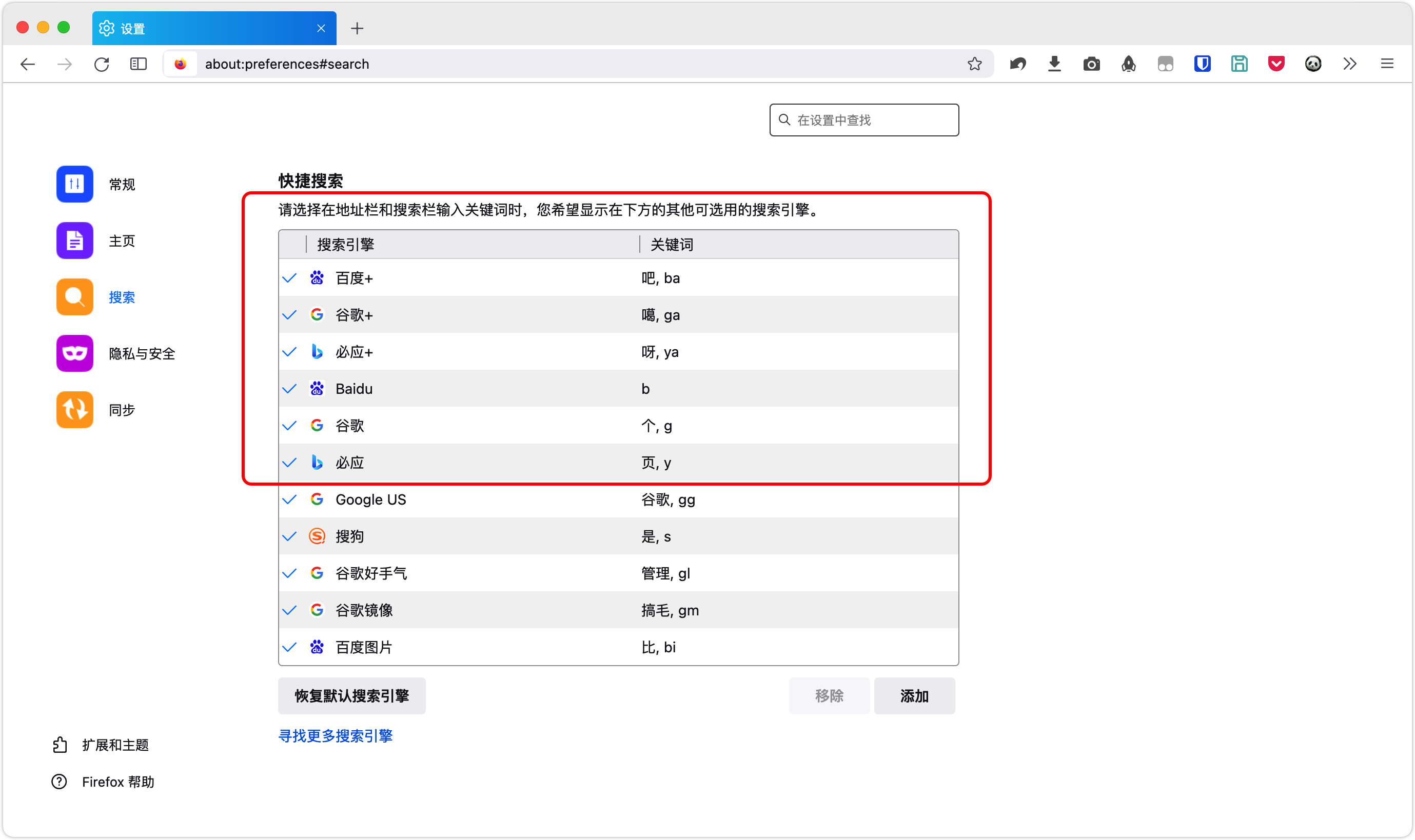Expand the overflow toolbar chevron menu
The image size is (1415, 840).
coord(1349,64)
